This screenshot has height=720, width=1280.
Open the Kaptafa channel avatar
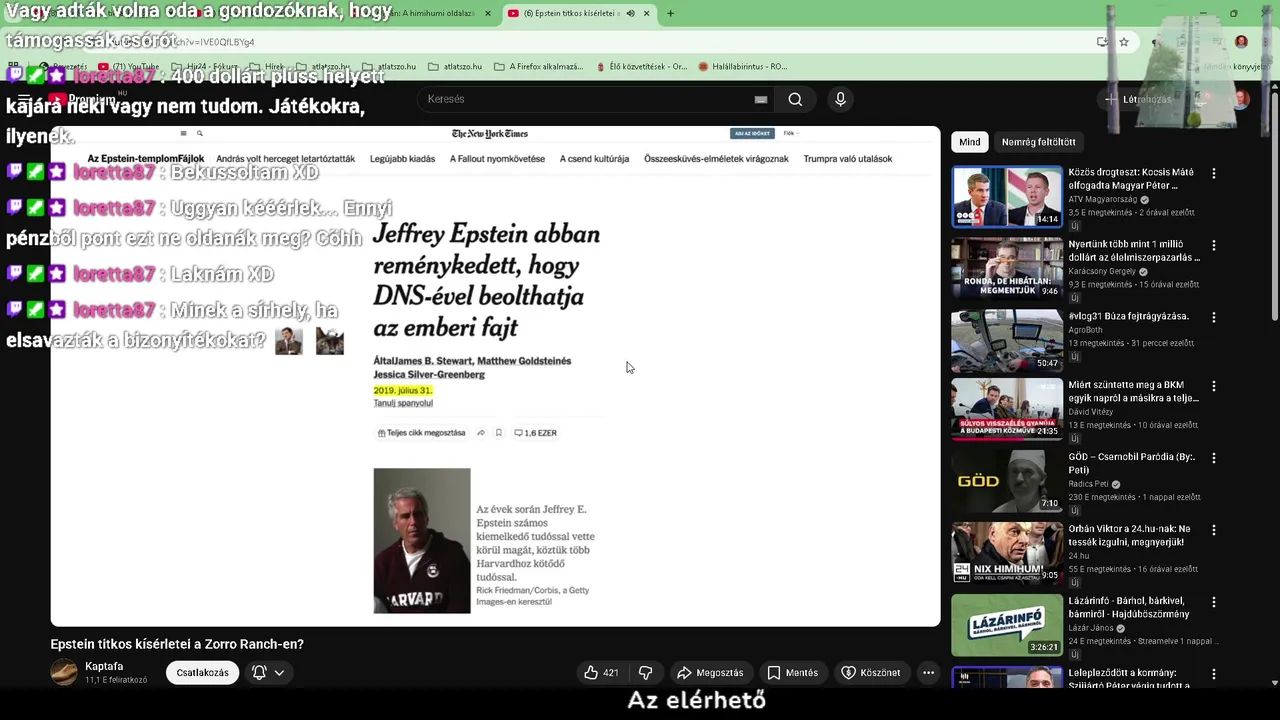point(64,672)
